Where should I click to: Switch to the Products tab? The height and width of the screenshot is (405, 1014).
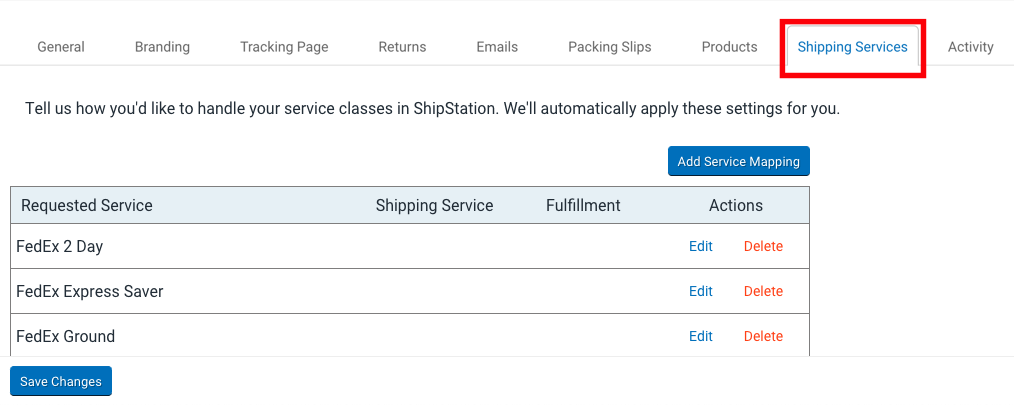pyautogui.click(x=729, y=47)
